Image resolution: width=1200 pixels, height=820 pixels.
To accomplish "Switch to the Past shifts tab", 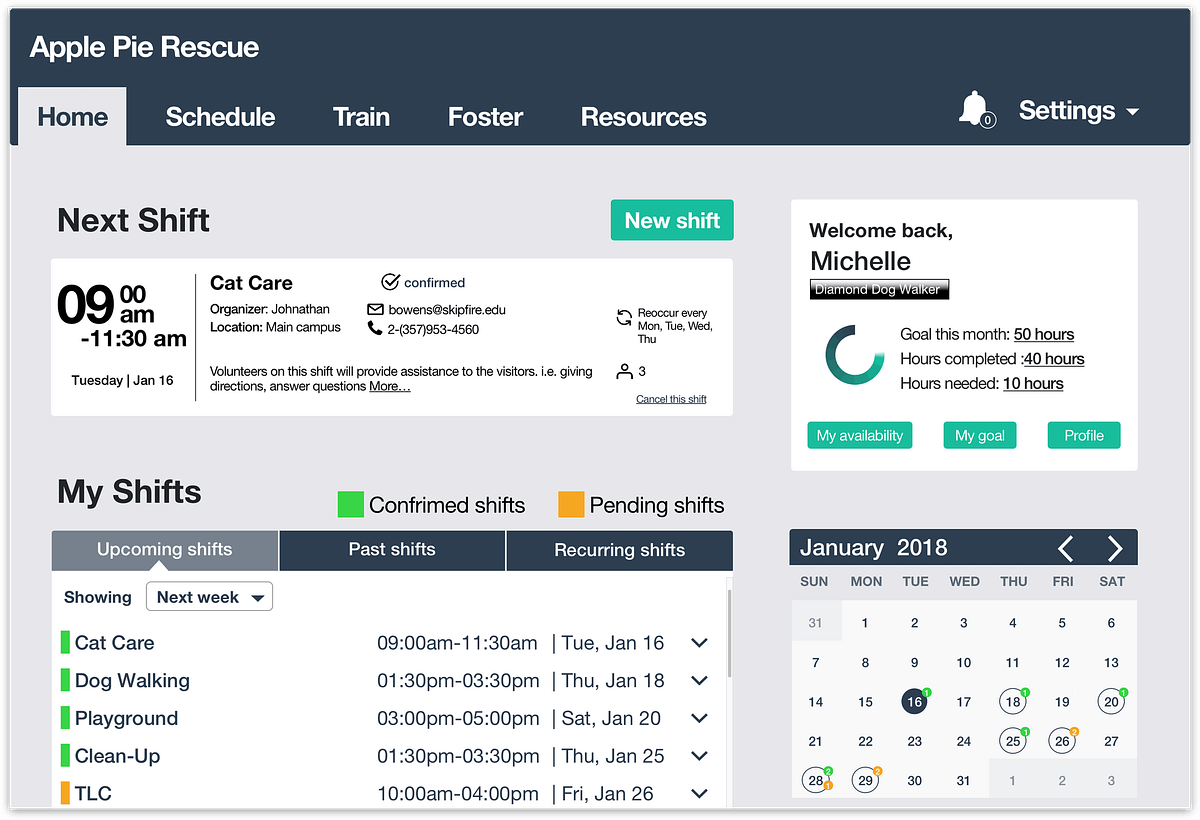I will pos(392,550).
